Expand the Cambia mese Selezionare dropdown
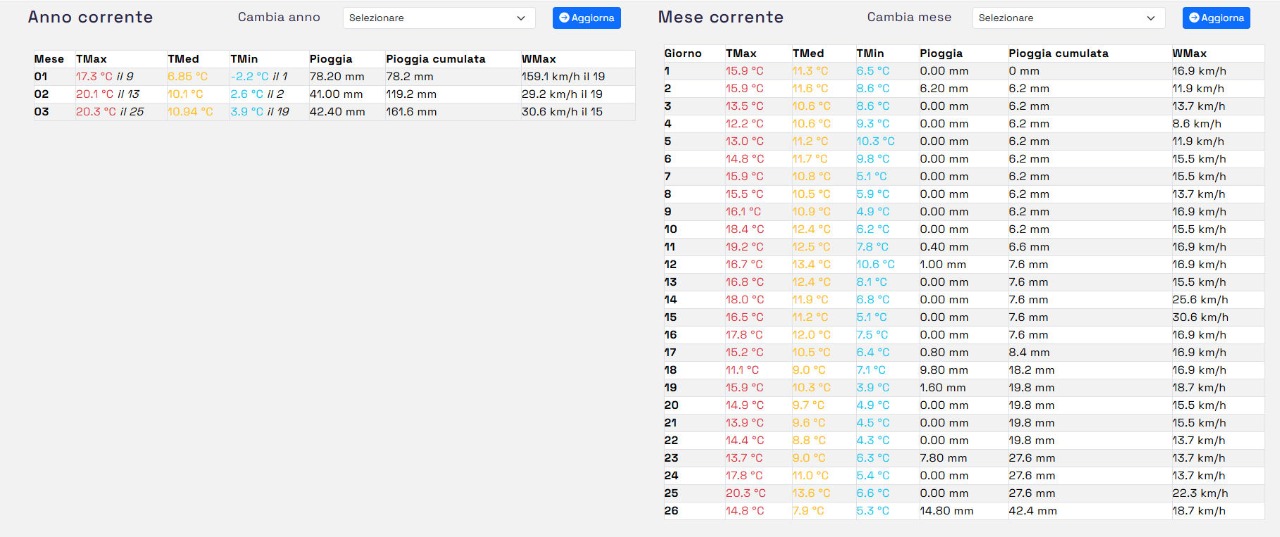The width and height of the screenshot is (1280, 537). click(x=1068, y=18)
